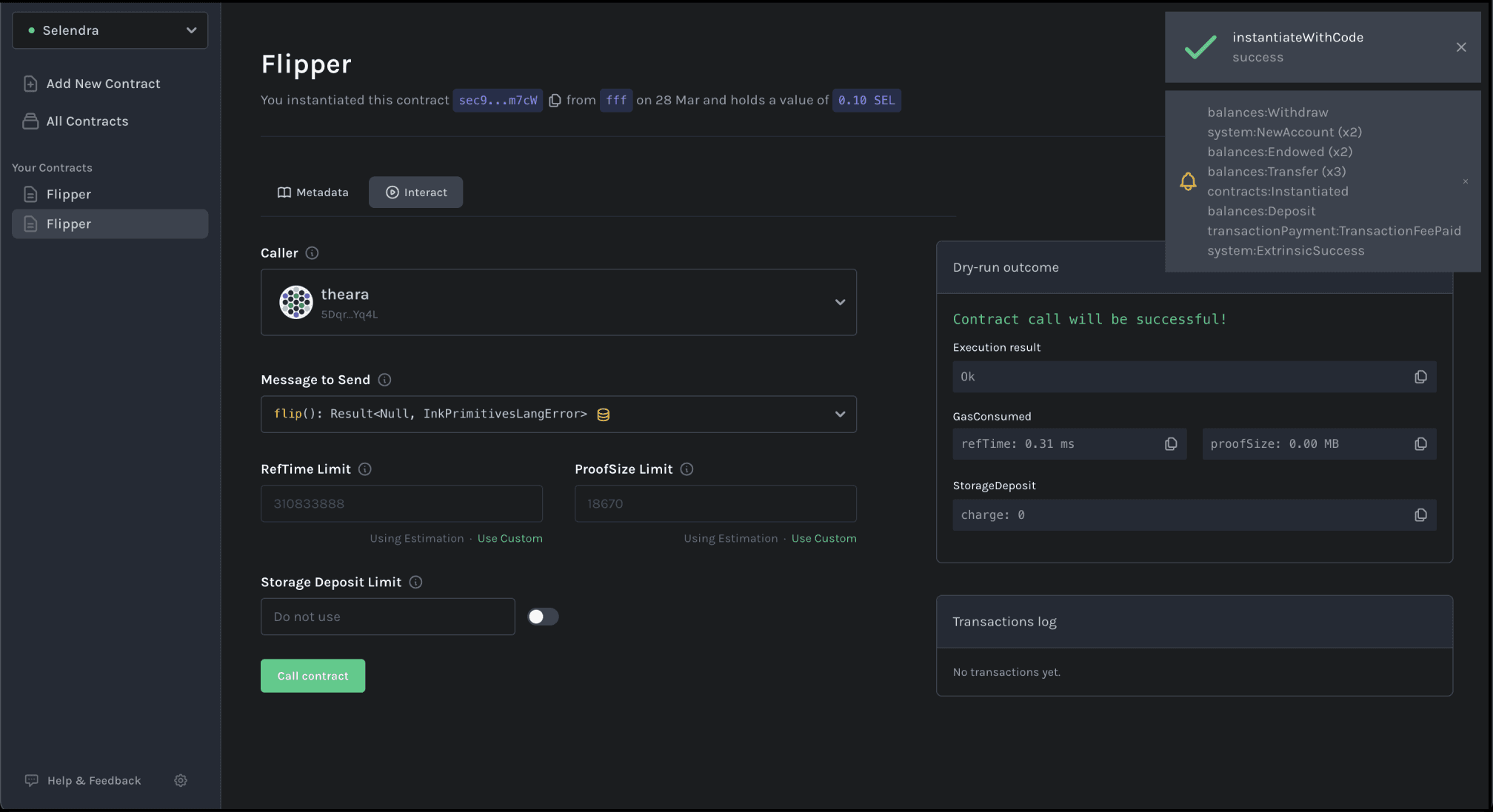Switch to the Metadata tab
The width and height of the screenshot is (1493, 812).
coord(313,192)
